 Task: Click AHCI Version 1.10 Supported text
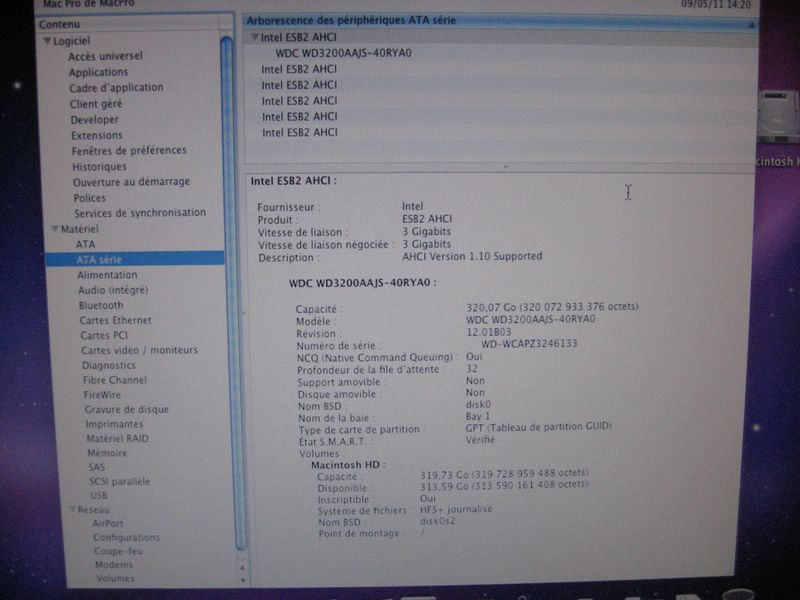click(x=472, y=257)
